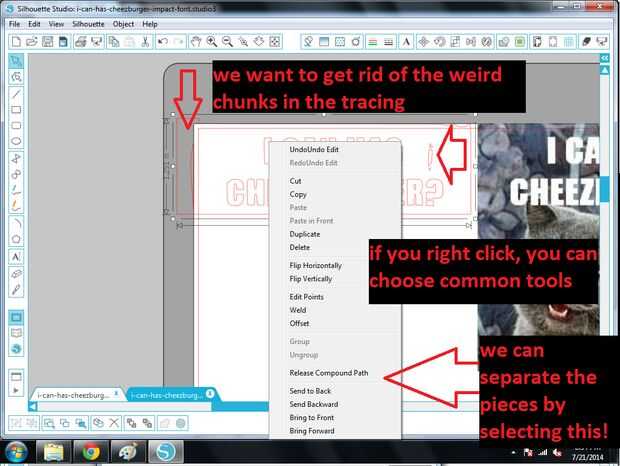Click the scissors Cut icon in toolbar

tap(146, 42)
